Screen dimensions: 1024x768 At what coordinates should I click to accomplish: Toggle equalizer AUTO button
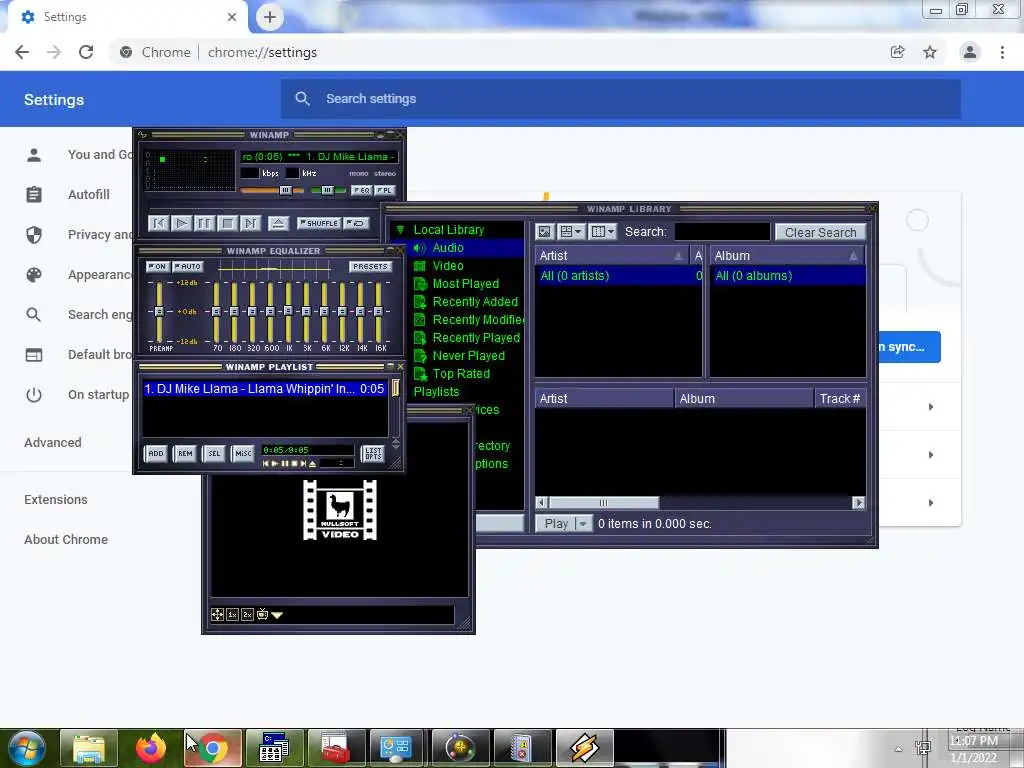(188, 266)
